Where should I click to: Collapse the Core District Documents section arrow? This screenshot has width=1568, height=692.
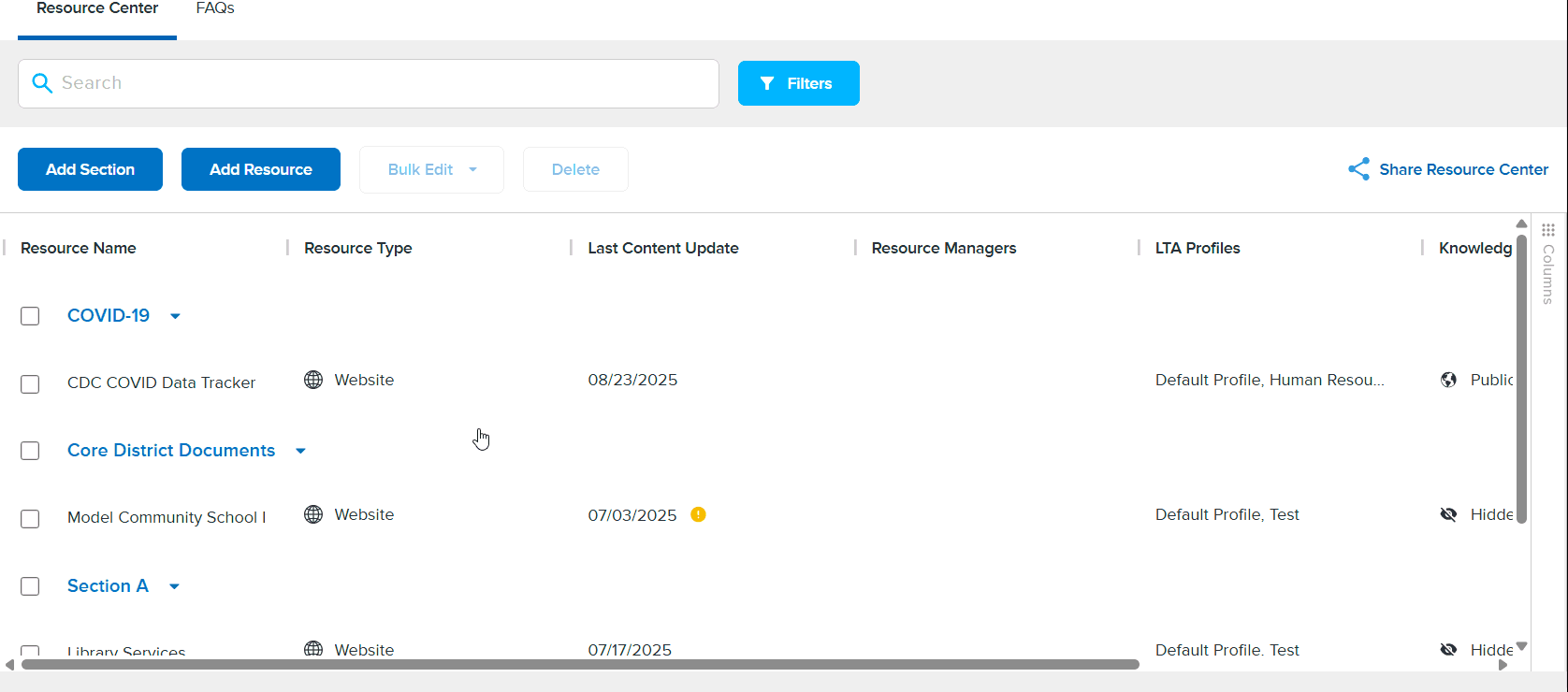tap(300, 451)
